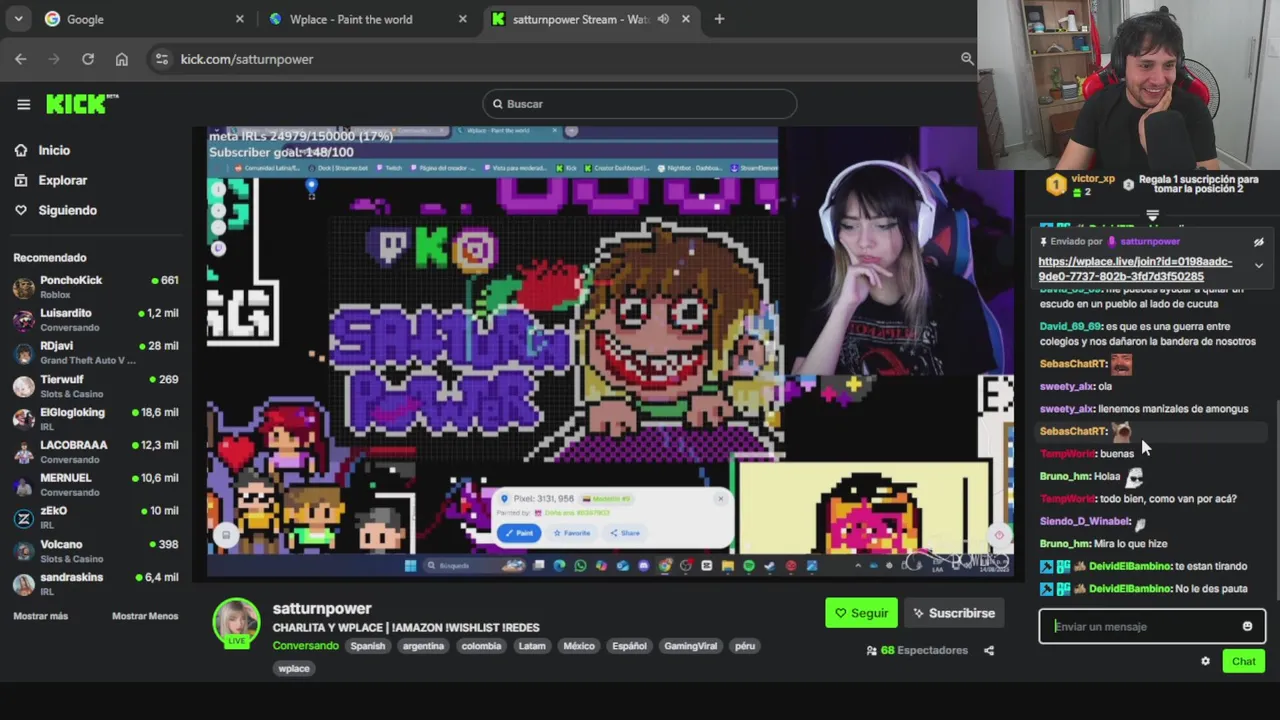Hide the pinned message
1280x720 pixels.
(x=1259, y=242)
